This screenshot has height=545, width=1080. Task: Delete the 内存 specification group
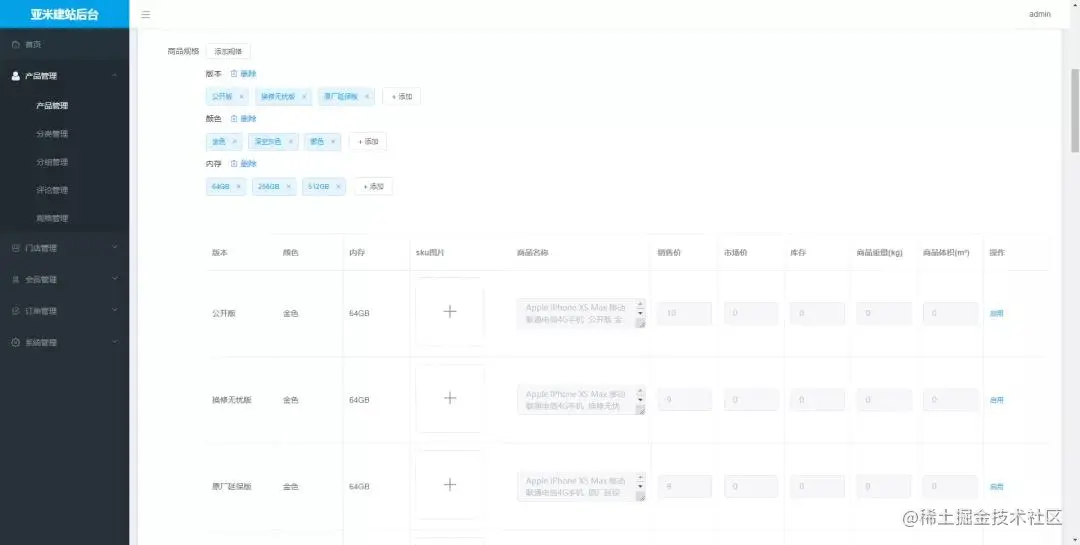coord(244,164)
